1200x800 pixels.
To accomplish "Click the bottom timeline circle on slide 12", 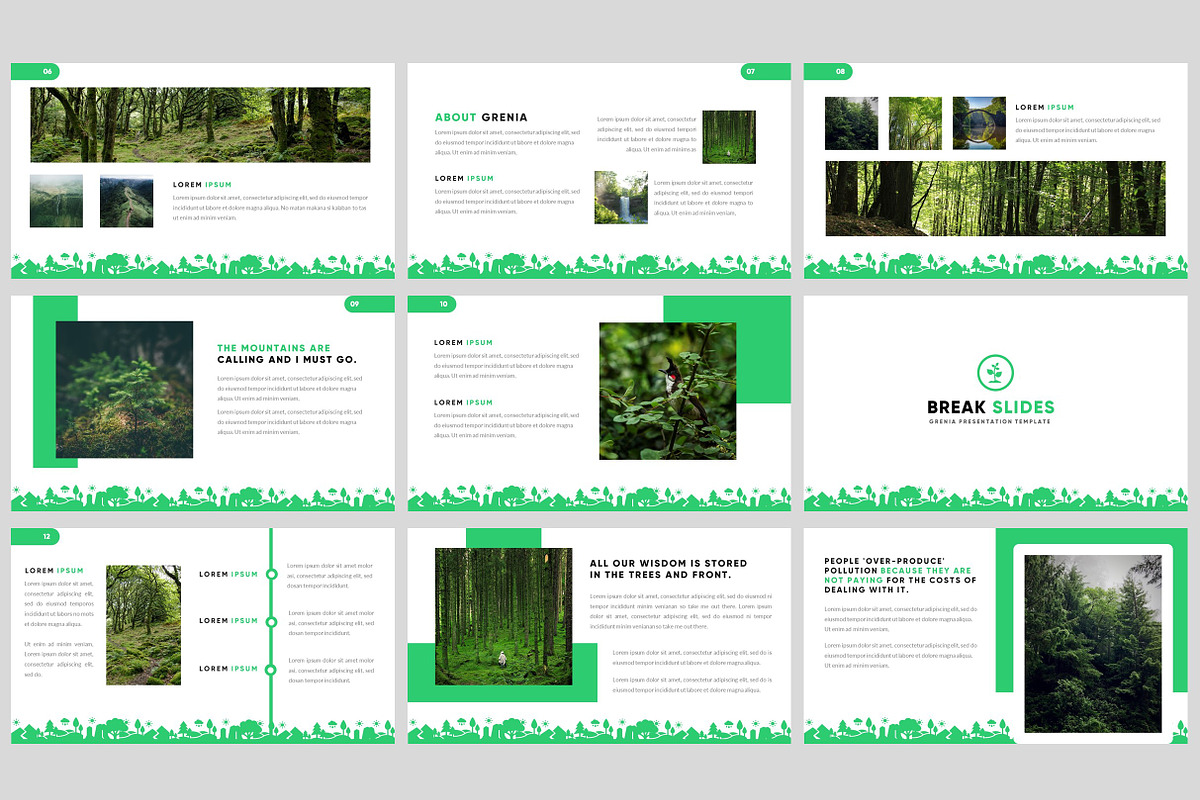I will (x=270, y=668).
